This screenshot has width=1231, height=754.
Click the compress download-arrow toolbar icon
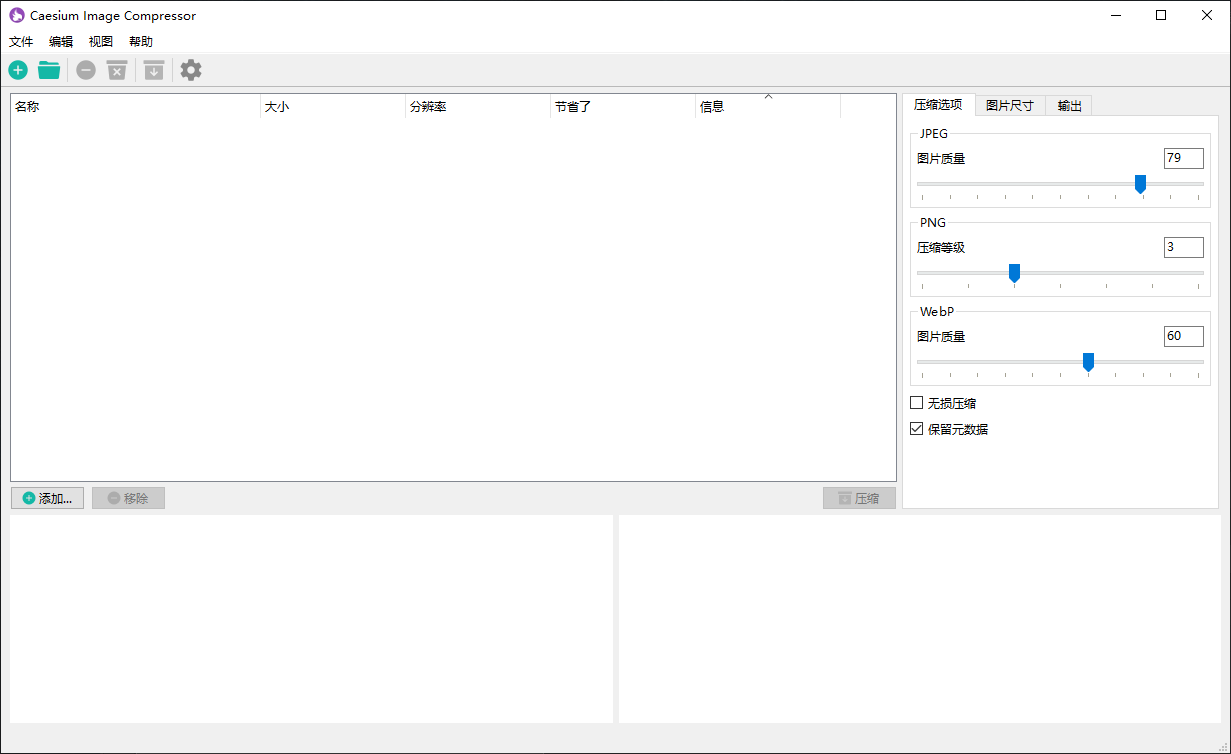[153, 70]
